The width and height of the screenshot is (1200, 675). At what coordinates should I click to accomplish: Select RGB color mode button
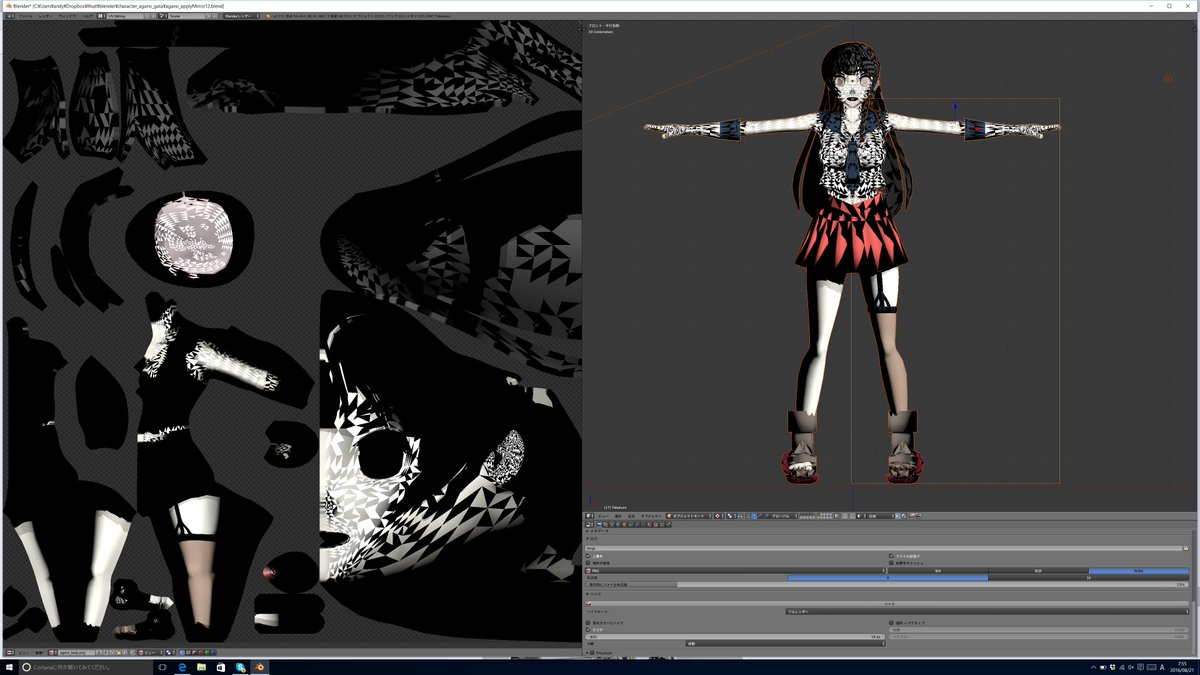pyautogui.click(x=1038, y=570)
